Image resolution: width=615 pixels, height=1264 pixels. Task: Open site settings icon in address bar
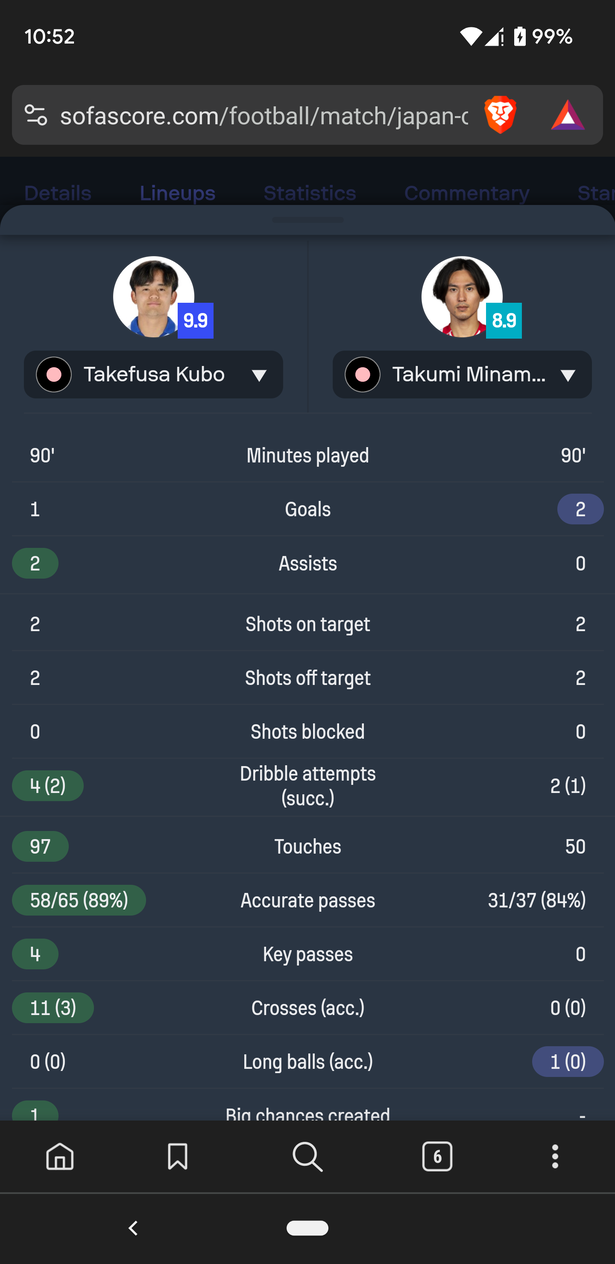click(x=36, y=116)
